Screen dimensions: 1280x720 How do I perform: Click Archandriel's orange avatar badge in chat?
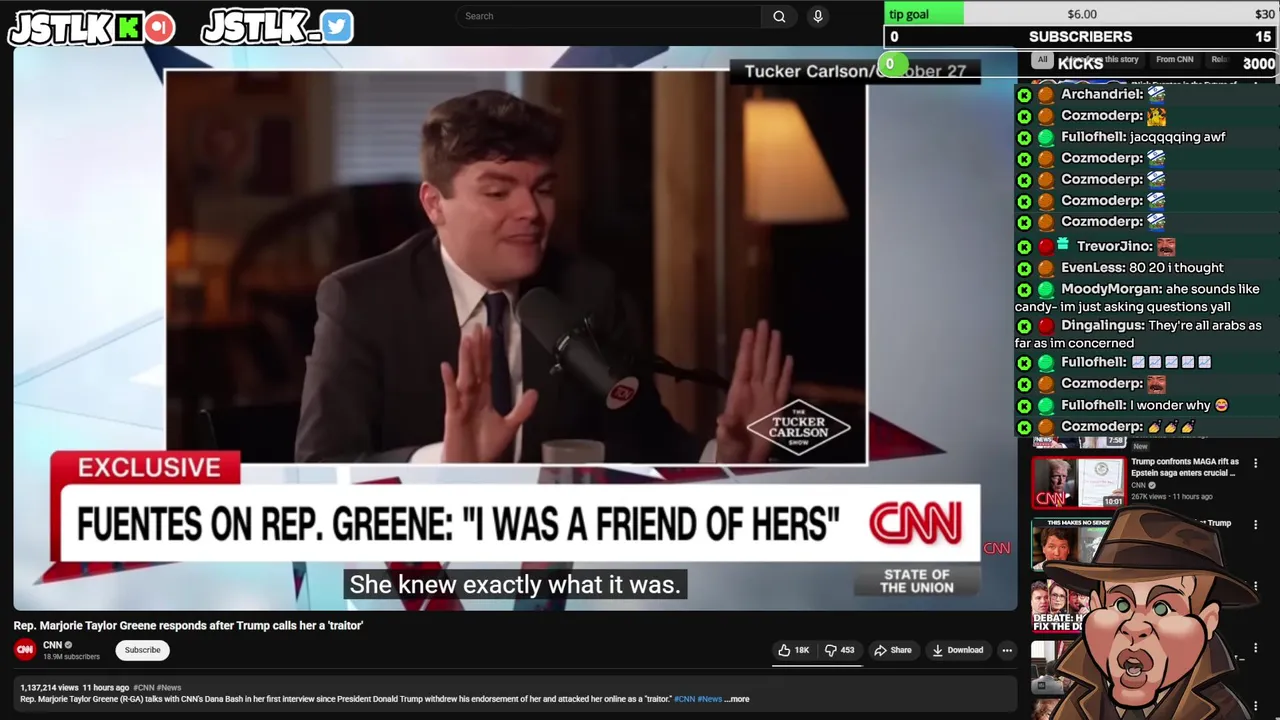(x=1045, y=94)
